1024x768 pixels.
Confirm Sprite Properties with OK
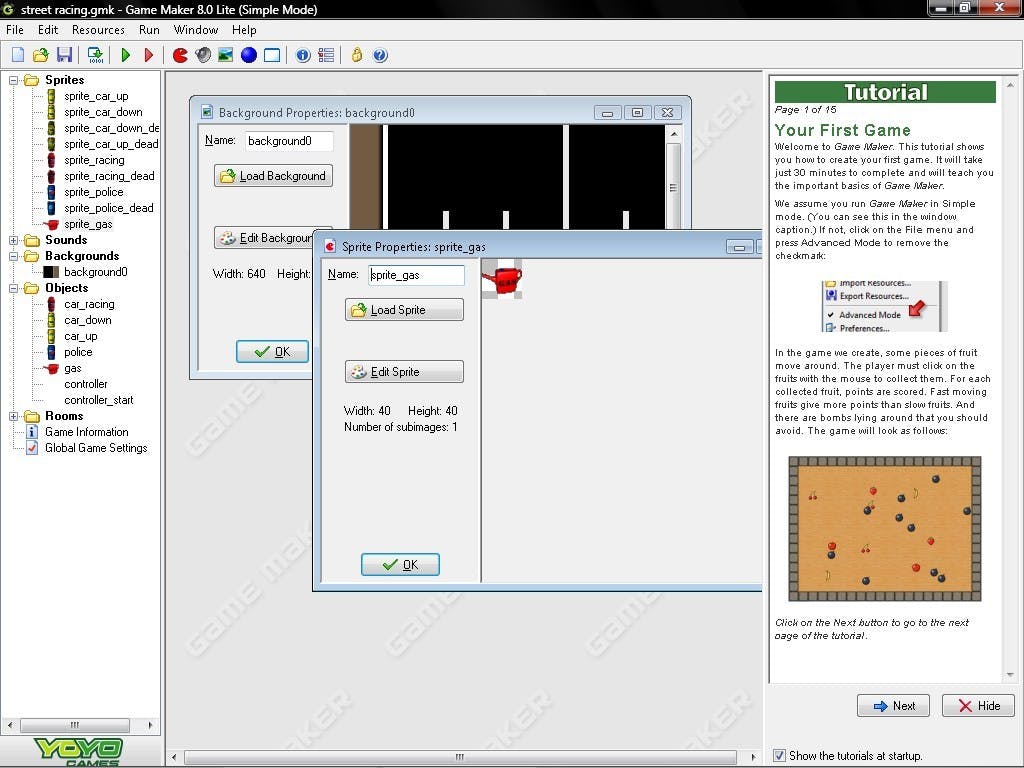400,565
